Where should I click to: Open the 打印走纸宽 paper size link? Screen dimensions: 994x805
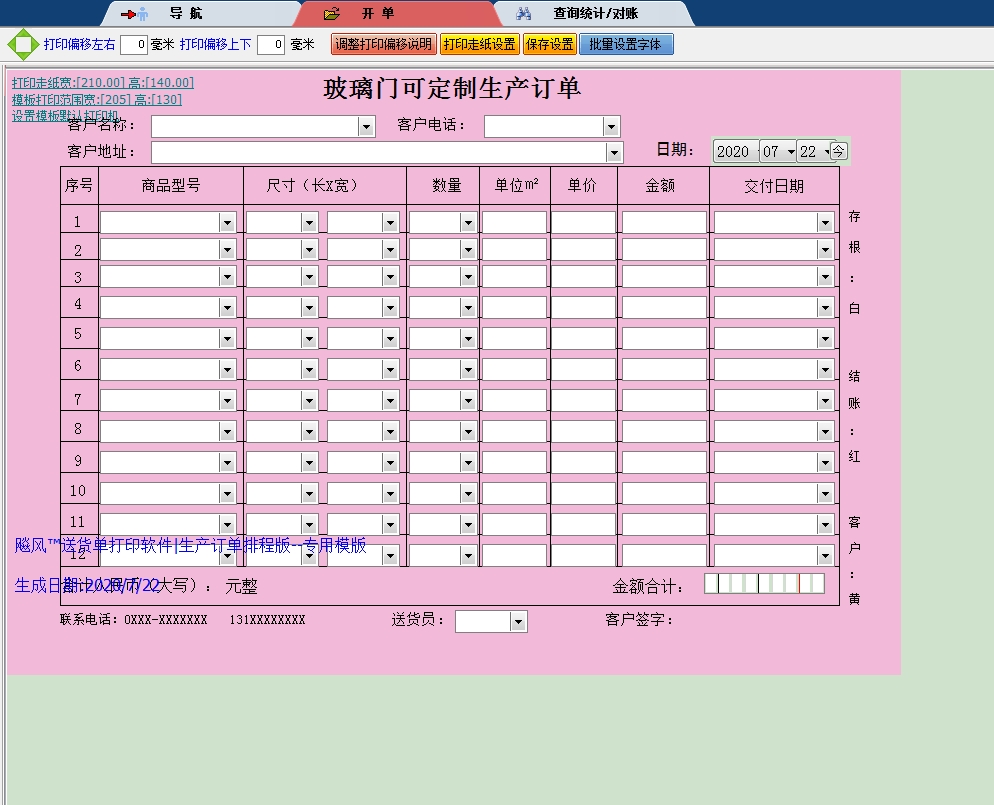103,83
